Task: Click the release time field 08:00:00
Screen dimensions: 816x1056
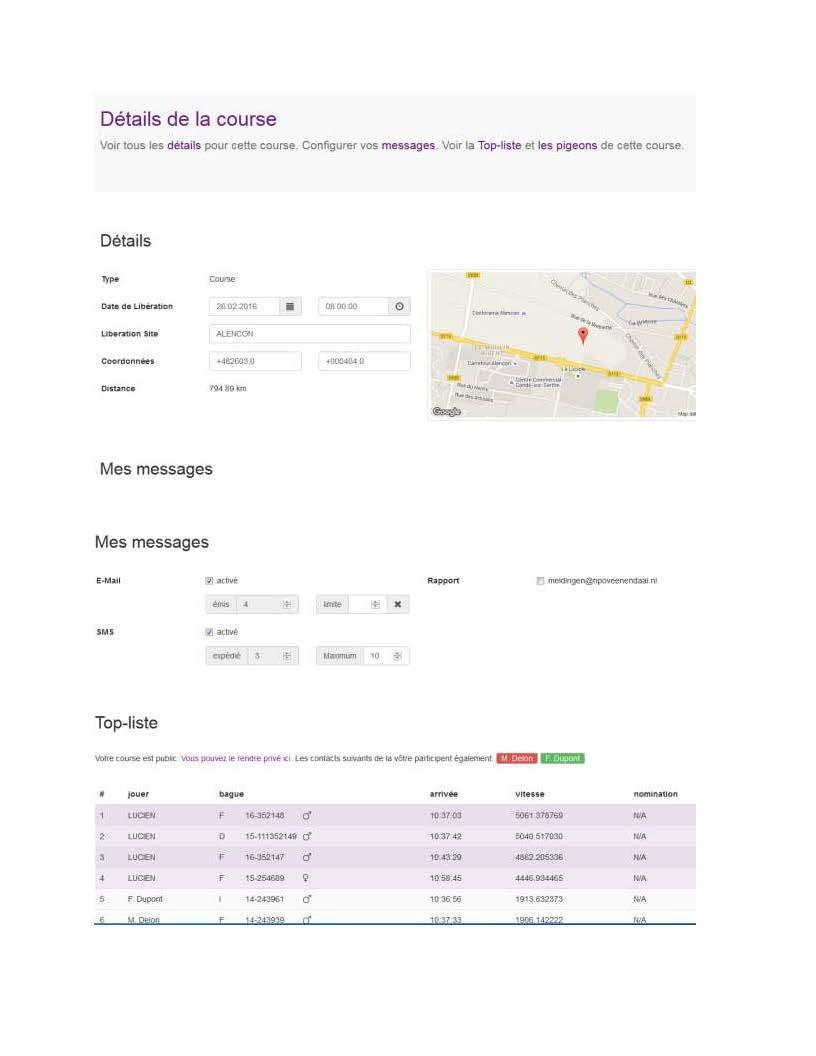Action: click(353, 306)
